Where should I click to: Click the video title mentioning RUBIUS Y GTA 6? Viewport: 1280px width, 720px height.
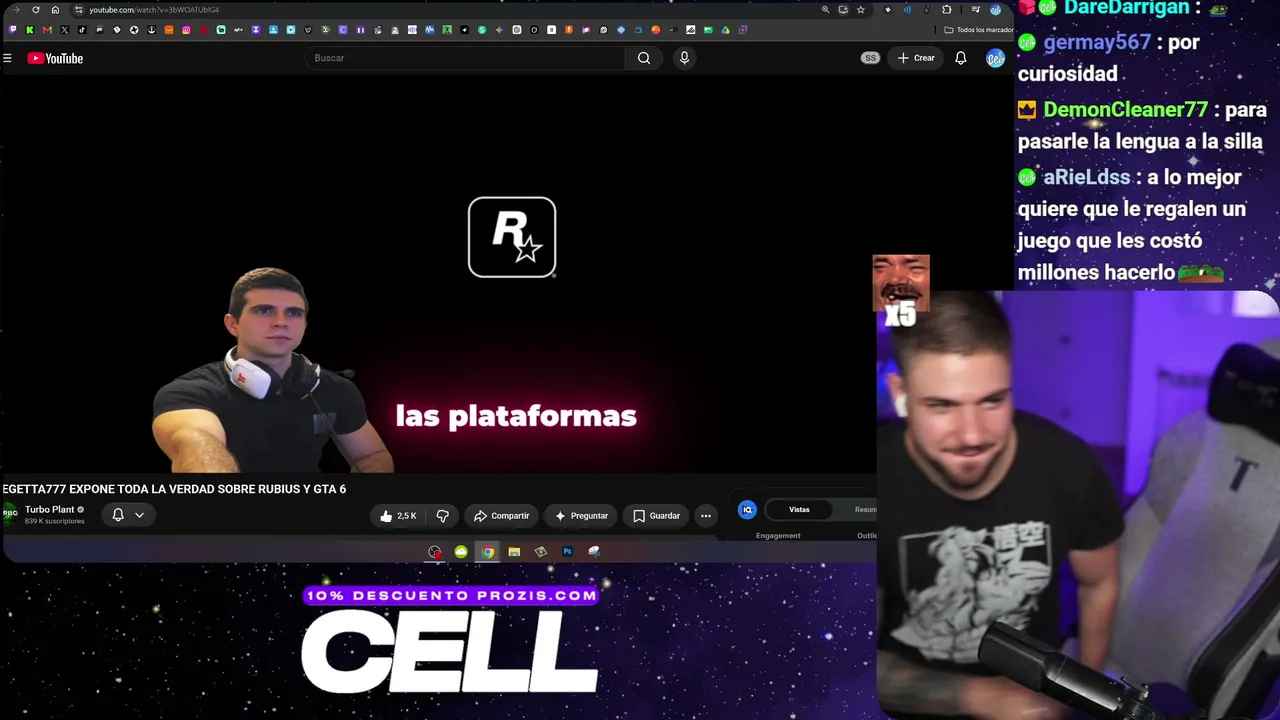[x=174, y=489]
